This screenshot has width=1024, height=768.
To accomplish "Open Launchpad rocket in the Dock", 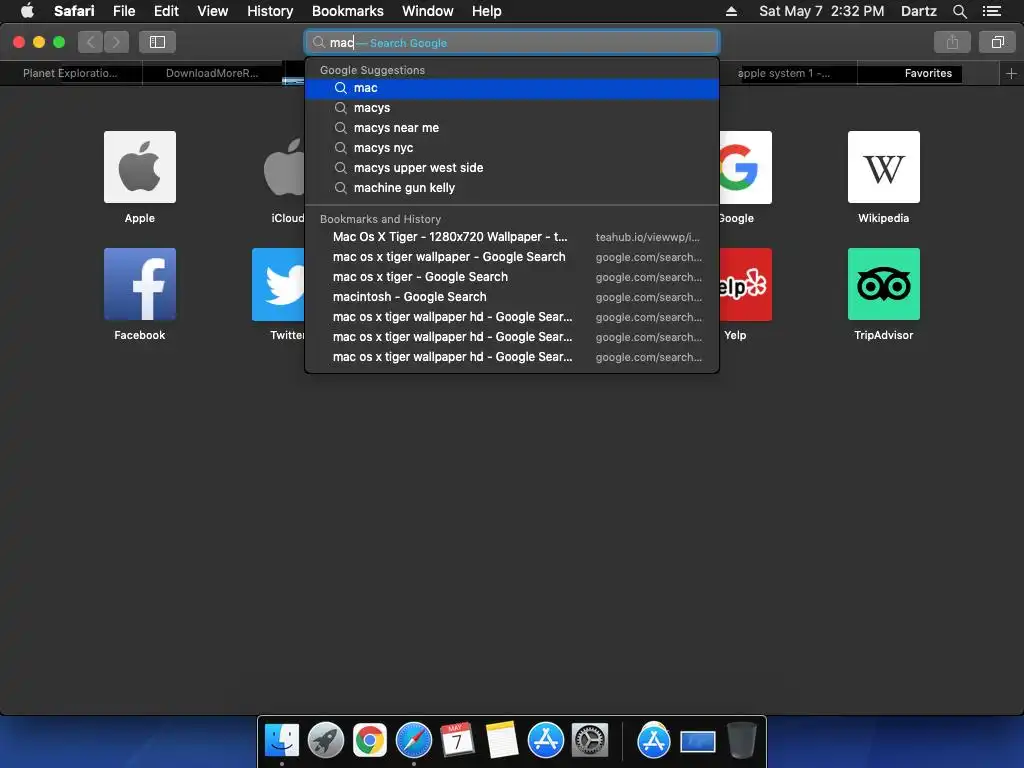I will tap(325, 741).
